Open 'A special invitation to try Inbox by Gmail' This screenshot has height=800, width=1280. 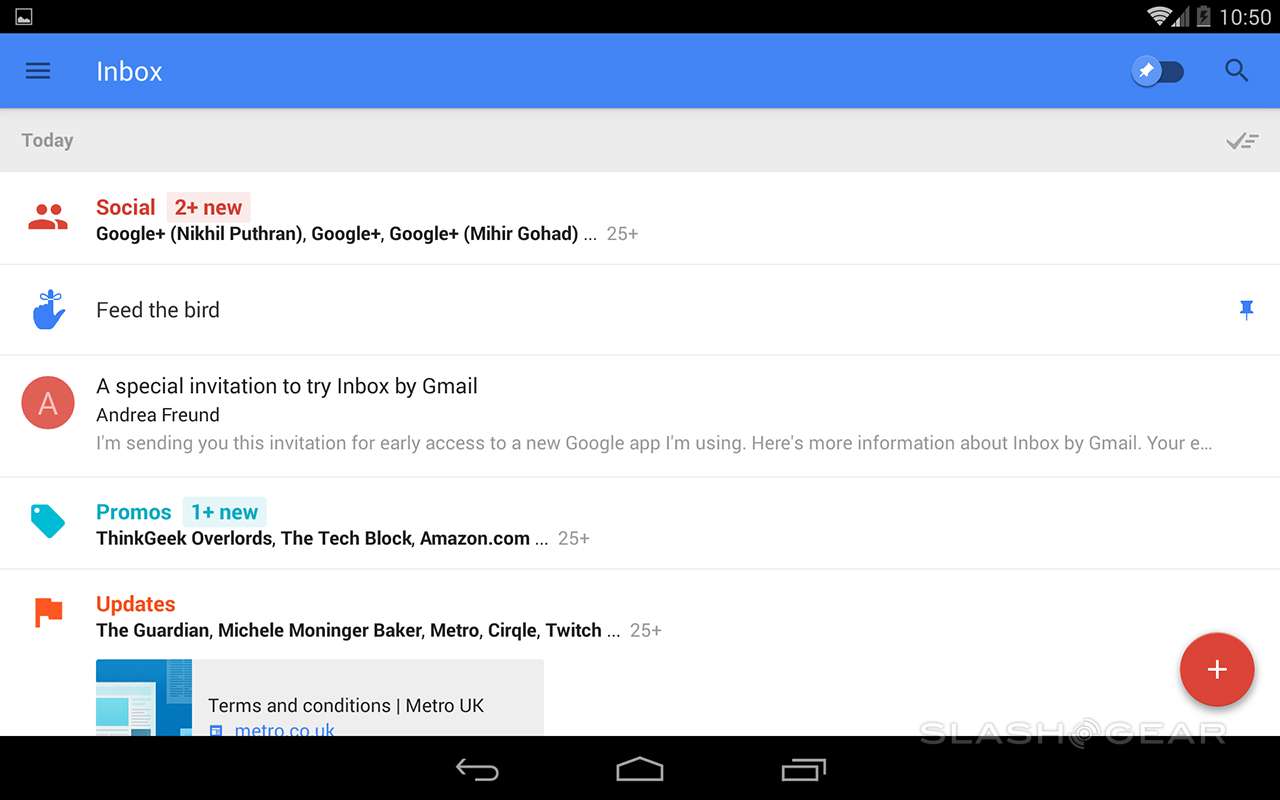click(x=287, y=386)
